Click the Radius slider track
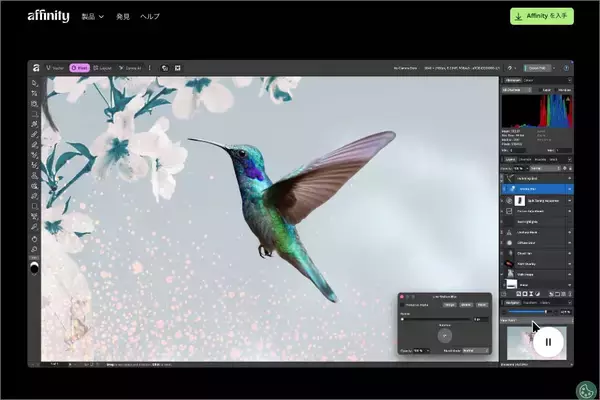Viewport: 600px width, 400px height. tap(436, 319)
